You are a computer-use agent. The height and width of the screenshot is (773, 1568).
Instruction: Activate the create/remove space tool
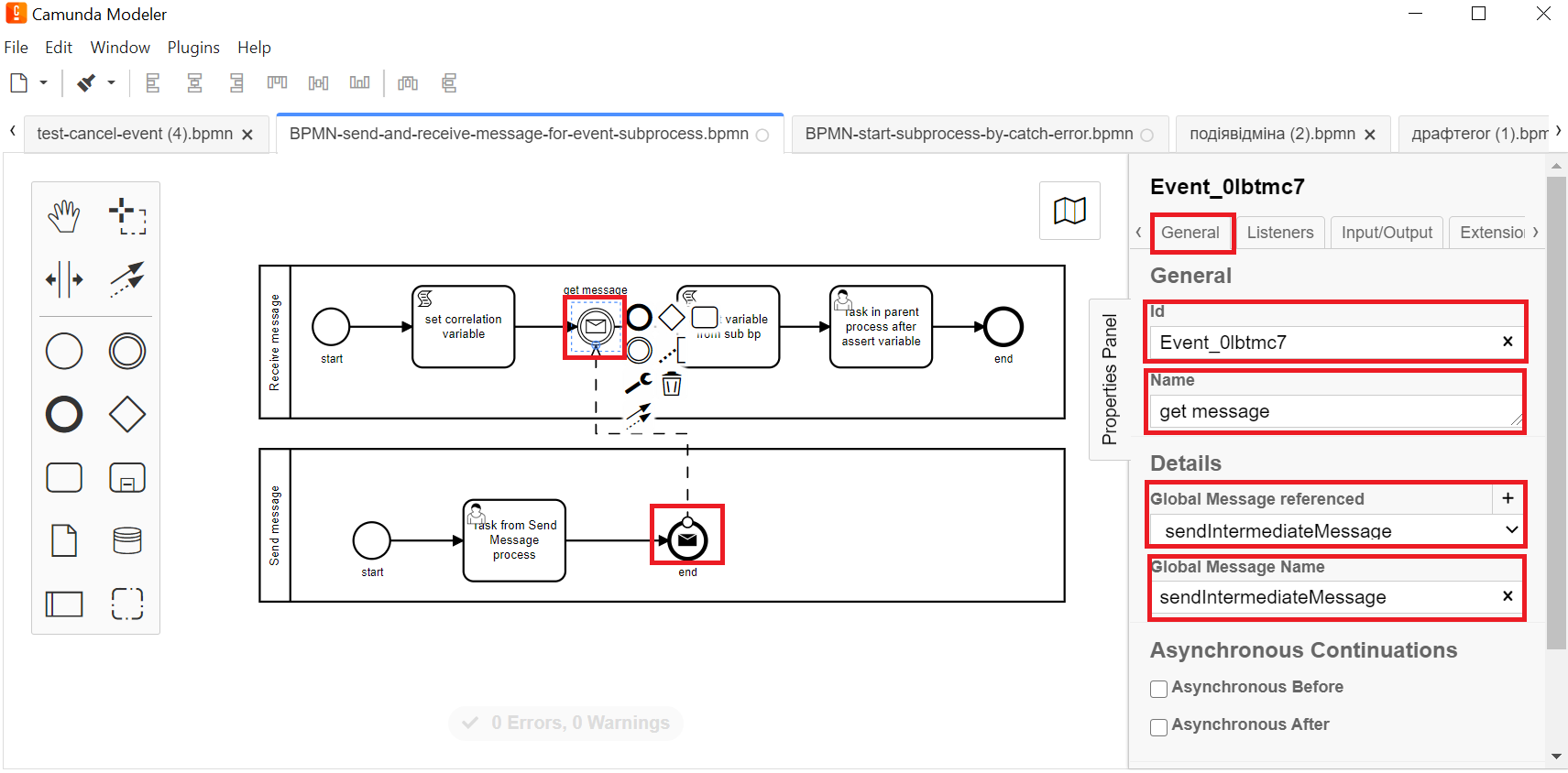(x=64, y=279)
